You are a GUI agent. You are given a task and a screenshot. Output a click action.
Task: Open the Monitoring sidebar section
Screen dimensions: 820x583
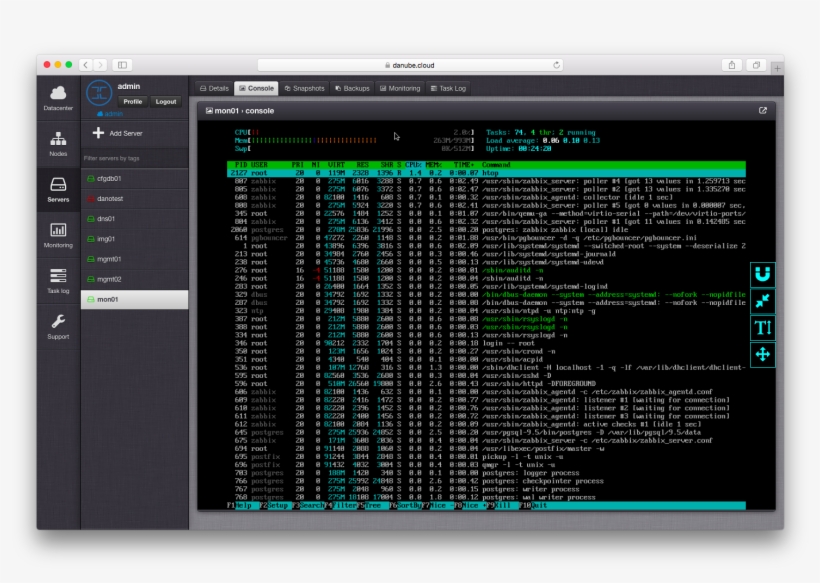(58, 234)
